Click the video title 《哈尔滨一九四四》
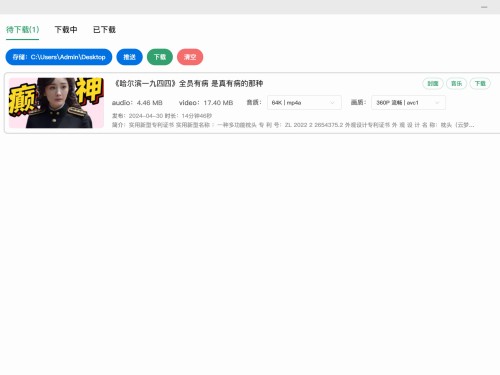This screenshot has width=500, height=375. click(x=188, y=83)
